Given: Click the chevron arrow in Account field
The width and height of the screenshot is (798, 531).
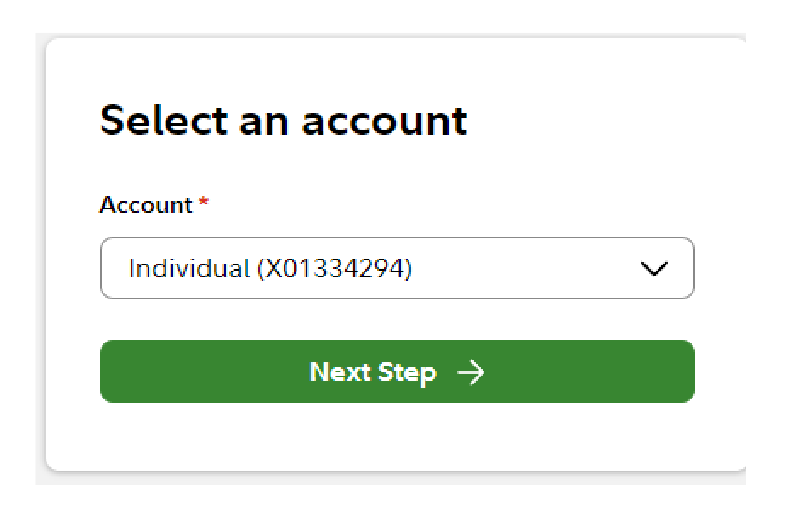Looking at the screenshot, I should tap(653, 268).
